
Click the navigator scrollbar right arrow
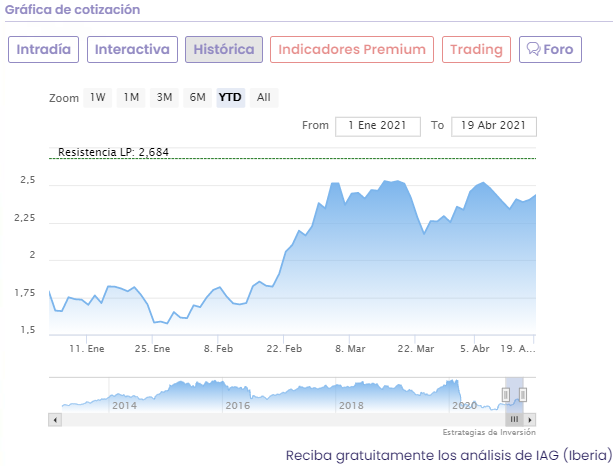tap(531, 419)
